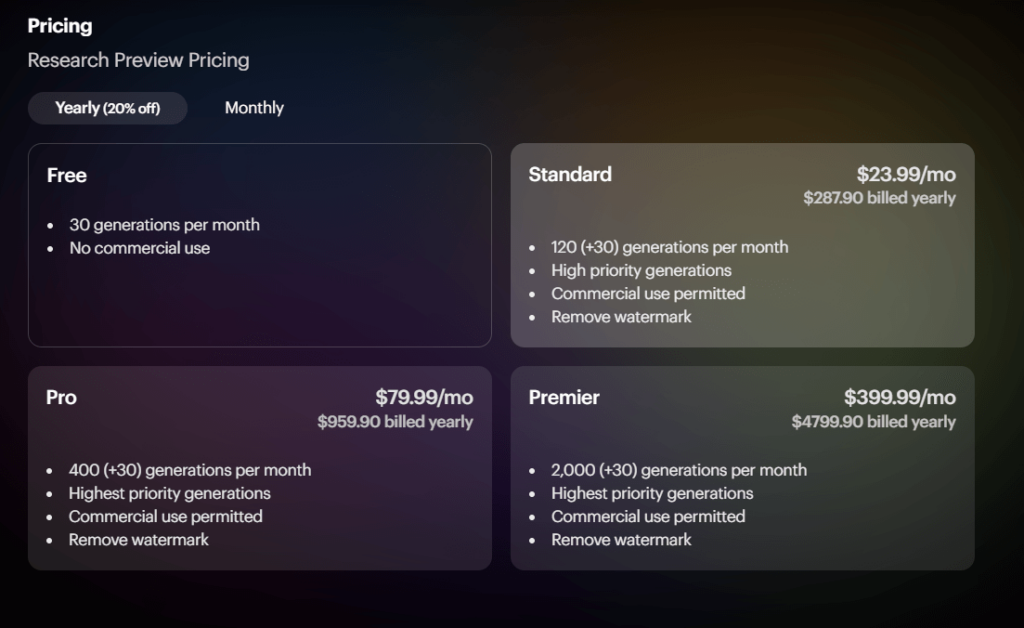The height and width of the screenshot is (628, 1024).
Task: Click 120 (+30) generations per month
Action: coord(669,247)
